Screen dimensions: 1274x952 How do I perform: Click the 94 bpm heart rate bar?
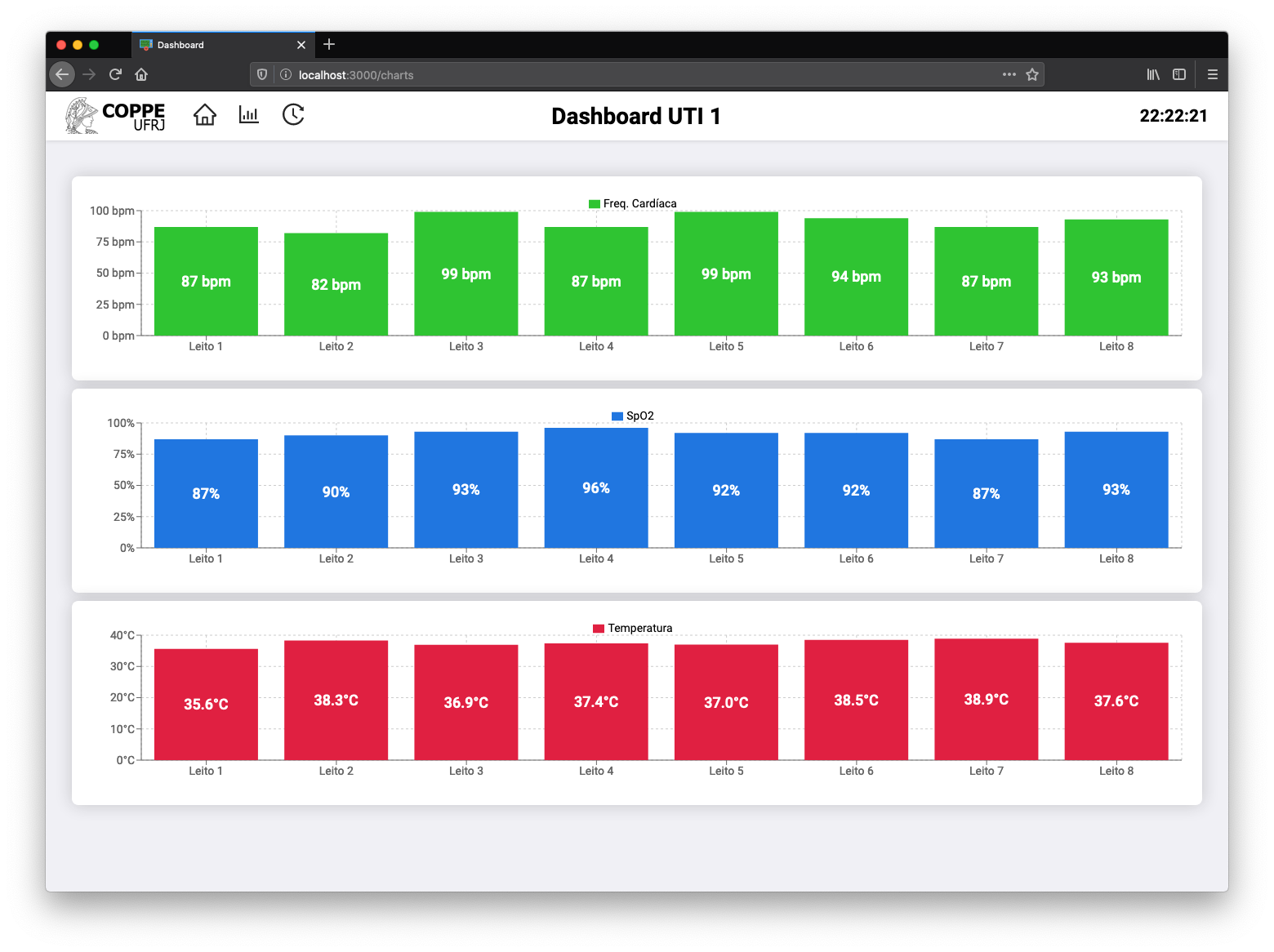[x=856, y=277]
